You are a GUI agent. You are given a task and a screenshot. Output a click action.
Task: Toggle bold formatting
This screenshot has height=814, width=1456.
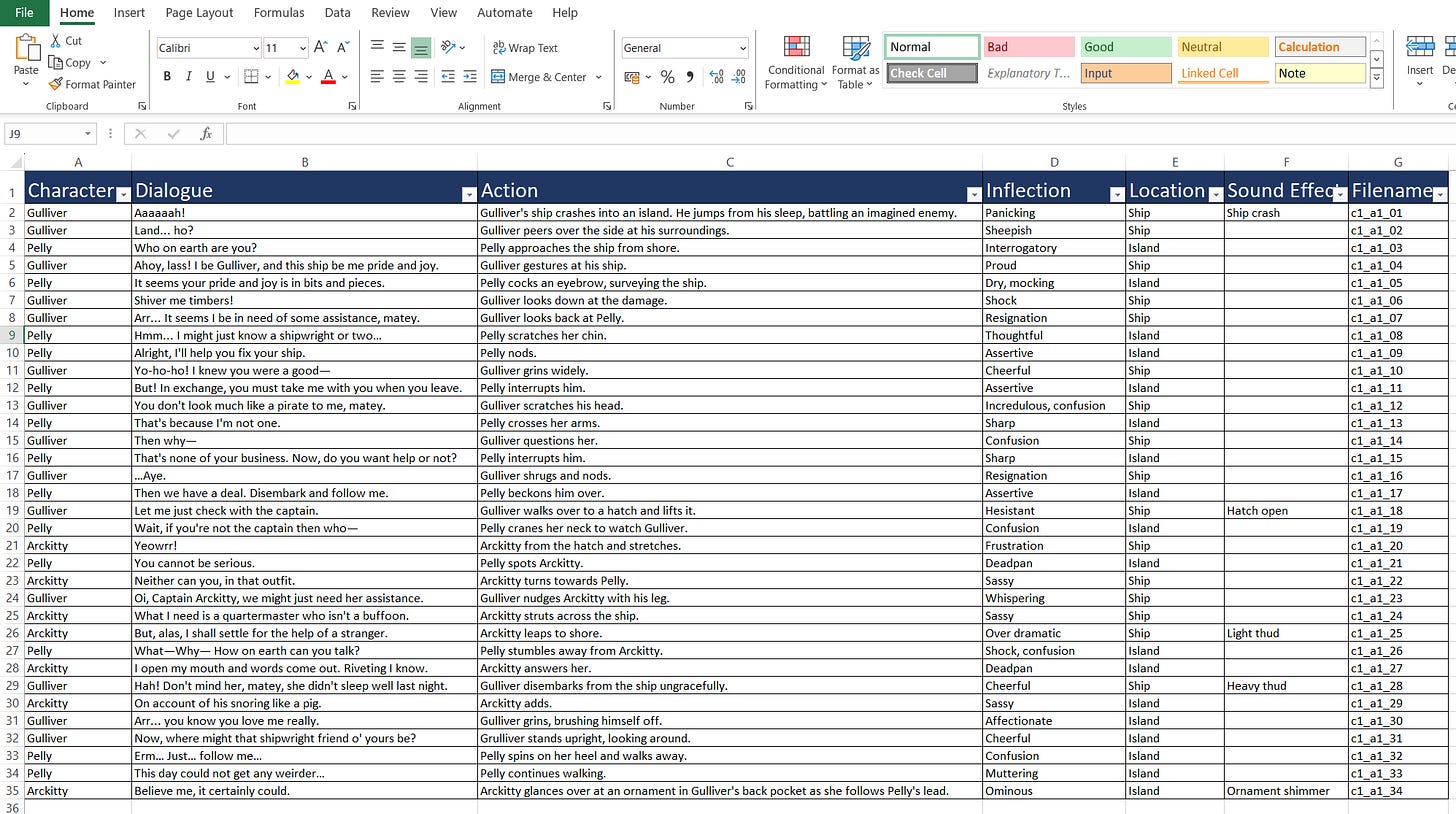[167, 77]
